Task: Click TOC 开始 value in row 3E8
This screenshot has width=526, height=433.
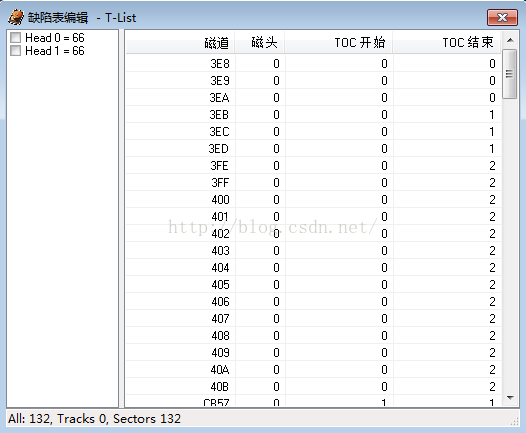Action: point(384,63)
